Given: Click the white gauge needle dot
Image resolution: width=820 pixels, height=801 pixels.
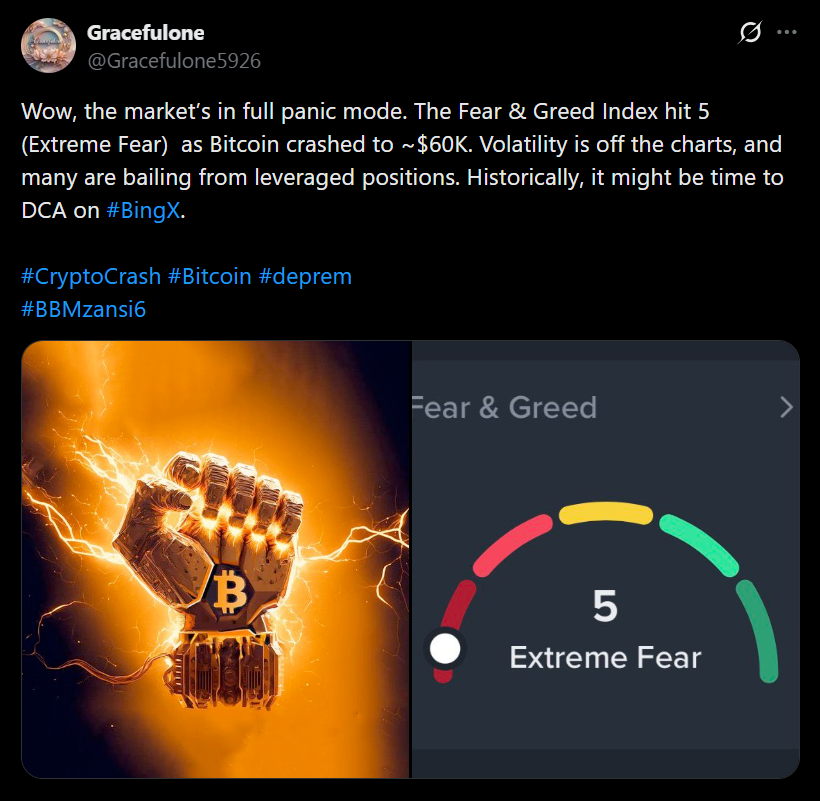Looking at the screenshot, I should point(445,649).
